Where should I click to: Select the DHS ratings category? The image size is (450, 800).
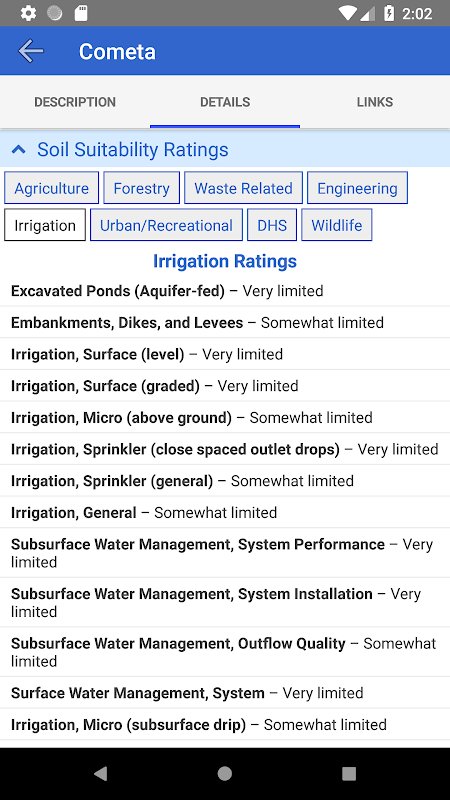tap(272, 224)
